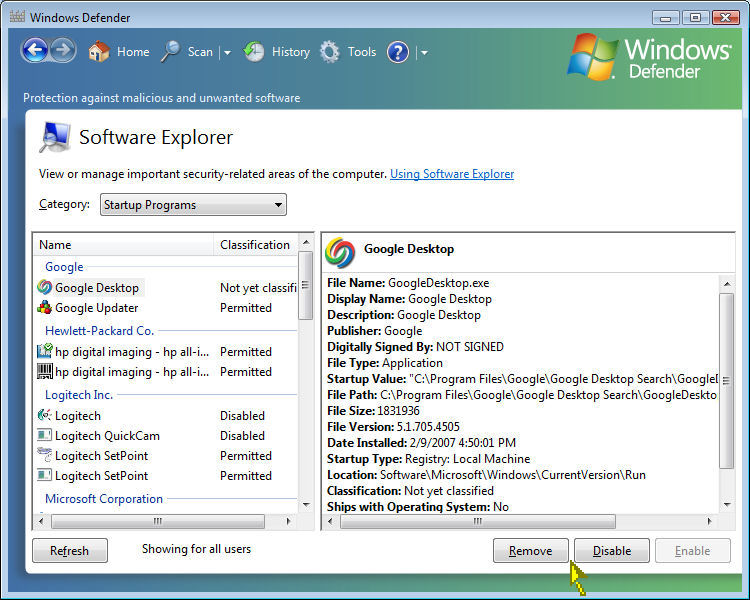The height and width of the screenshot is (600, 750).
Task: Go back with the blue Back arrow
Action: pyautogui.click(x=35, y=50)
